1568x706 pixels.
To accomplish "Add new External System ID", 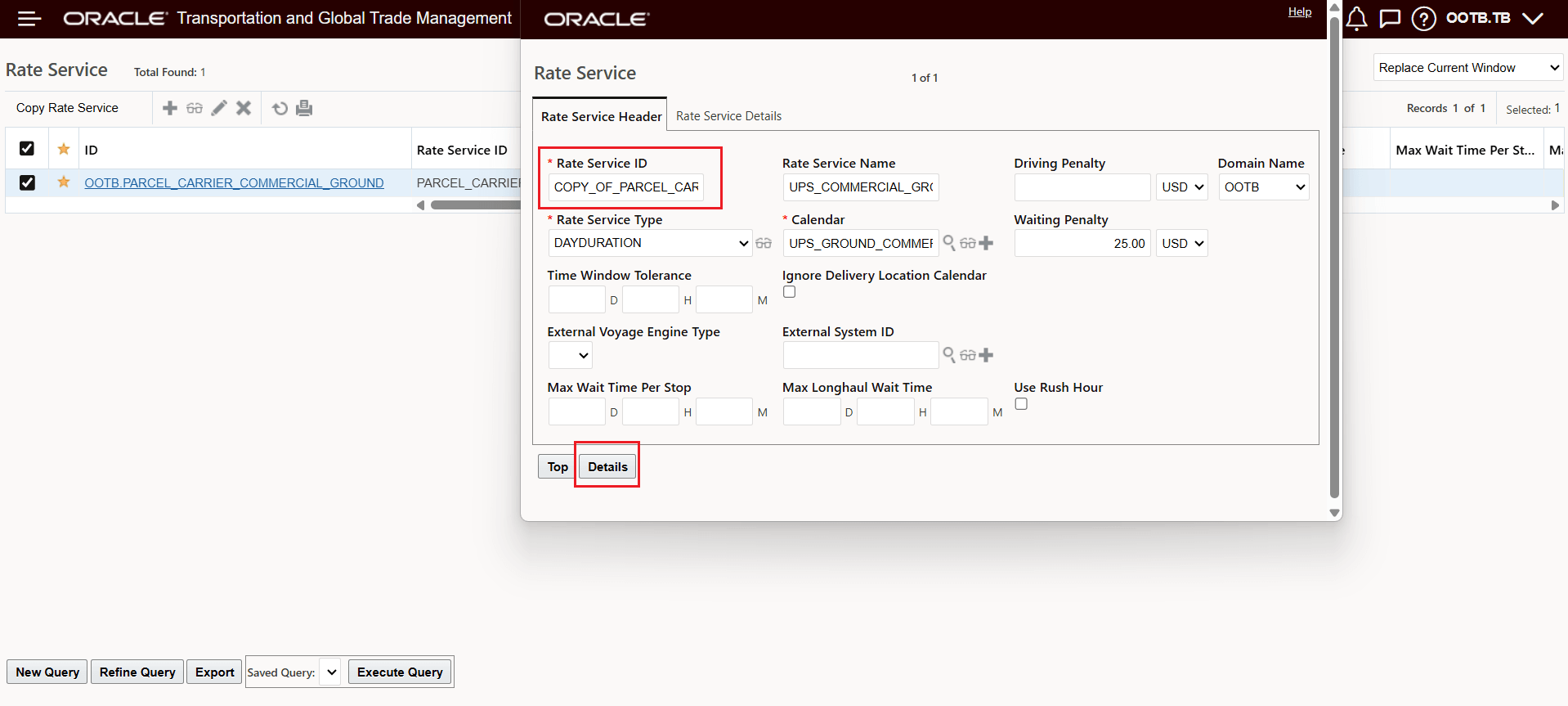I will tap(986, 355).
